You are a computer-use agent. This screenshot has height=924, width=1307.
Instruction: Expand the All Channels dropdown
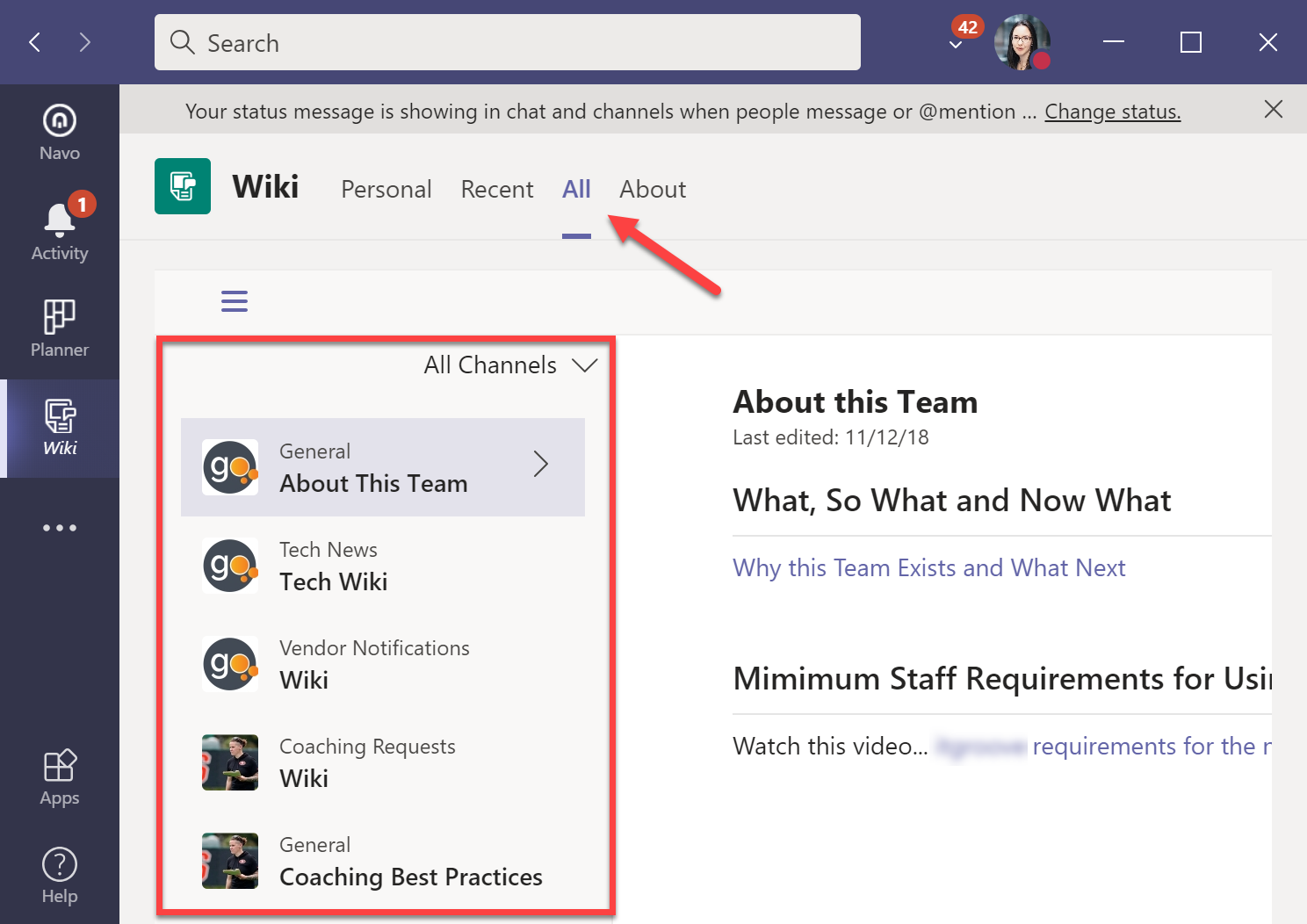(x=585, y=365)
